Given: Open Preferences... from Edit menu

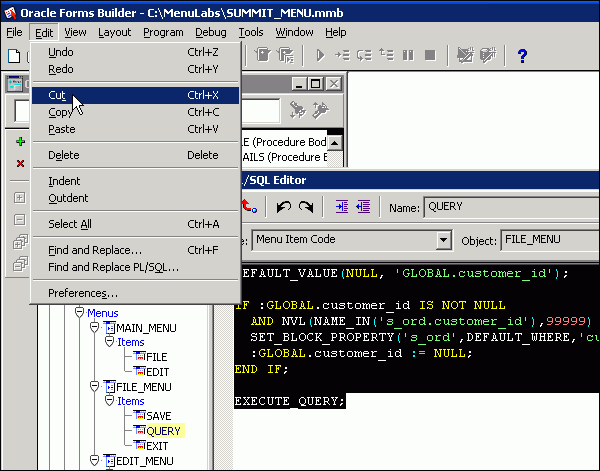Looking at the screenshot, I should coord(135,293).
